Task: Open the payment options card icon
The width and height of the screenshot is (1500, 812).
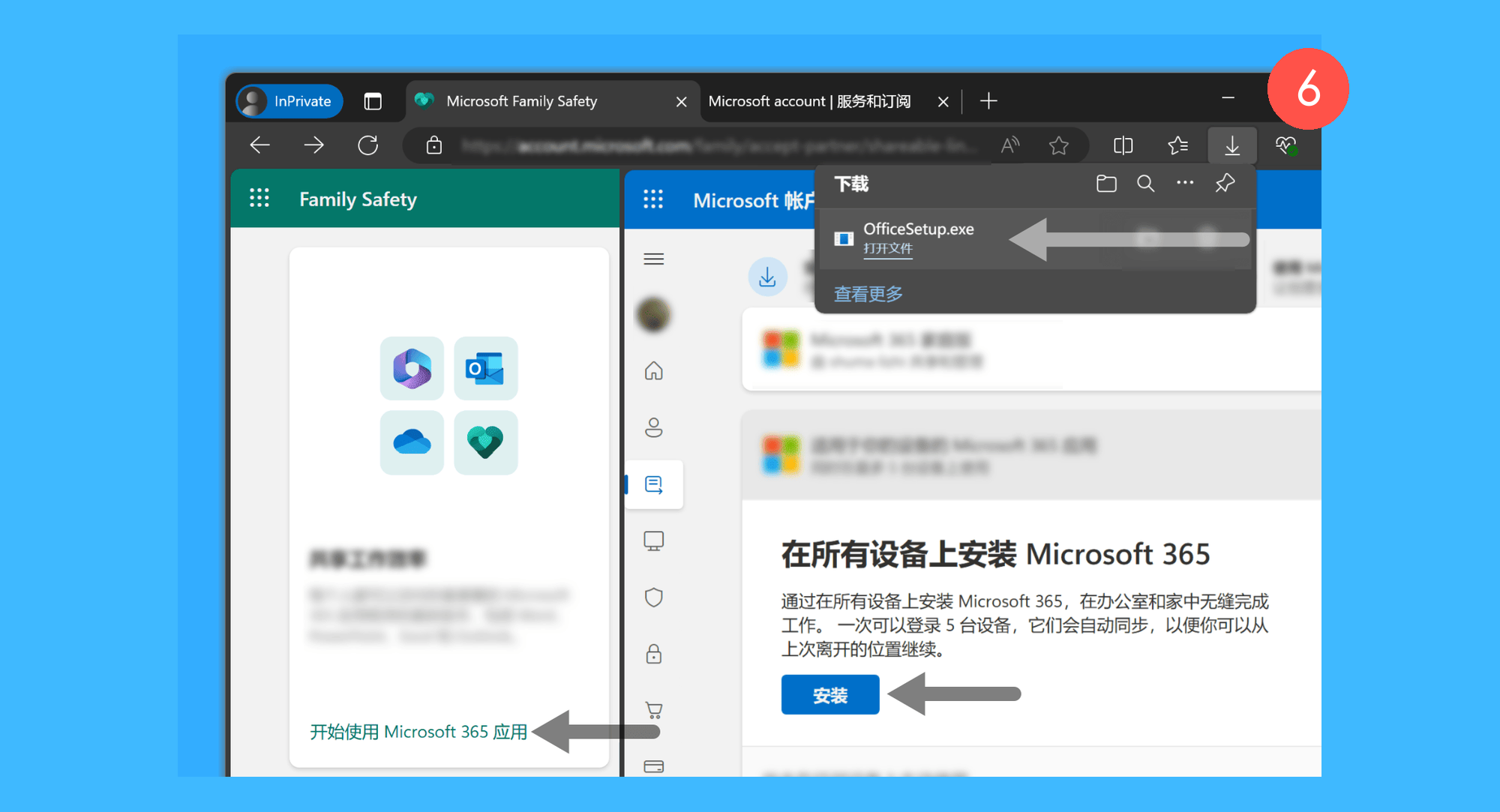Action: pos(654,766)
